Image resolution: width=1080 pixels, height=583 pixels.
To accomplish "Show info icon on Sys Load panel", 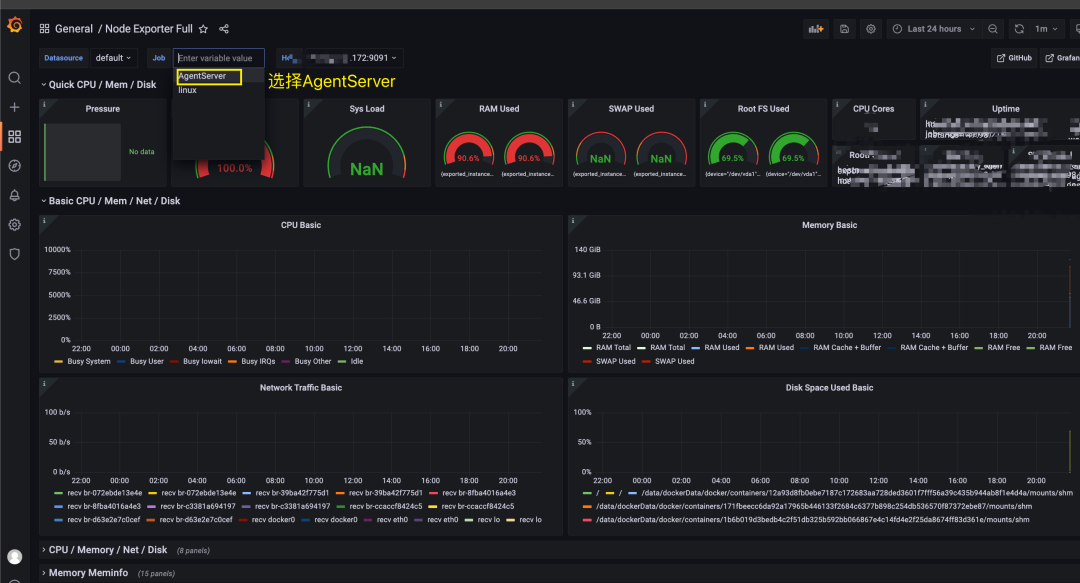I will (x=309, y=105).
